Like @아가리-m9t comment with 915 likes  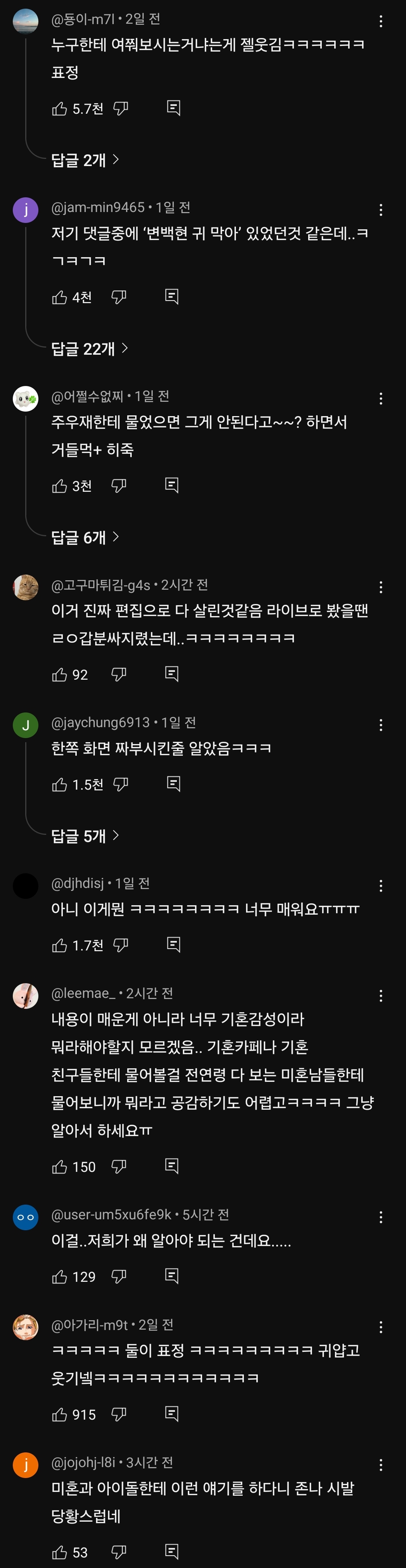tap(59, 1415)
